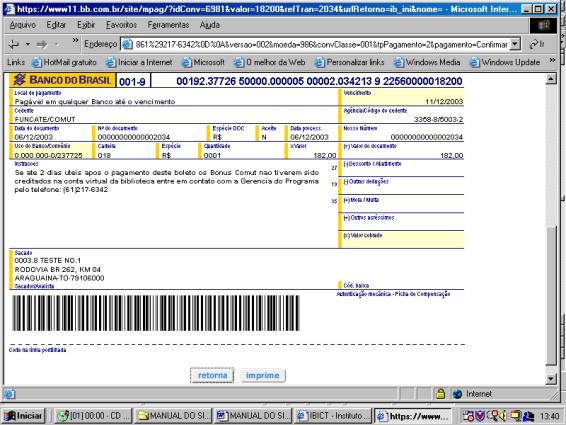
Task: Open the O melhor da Web link
Action: [x=270, y=62]
